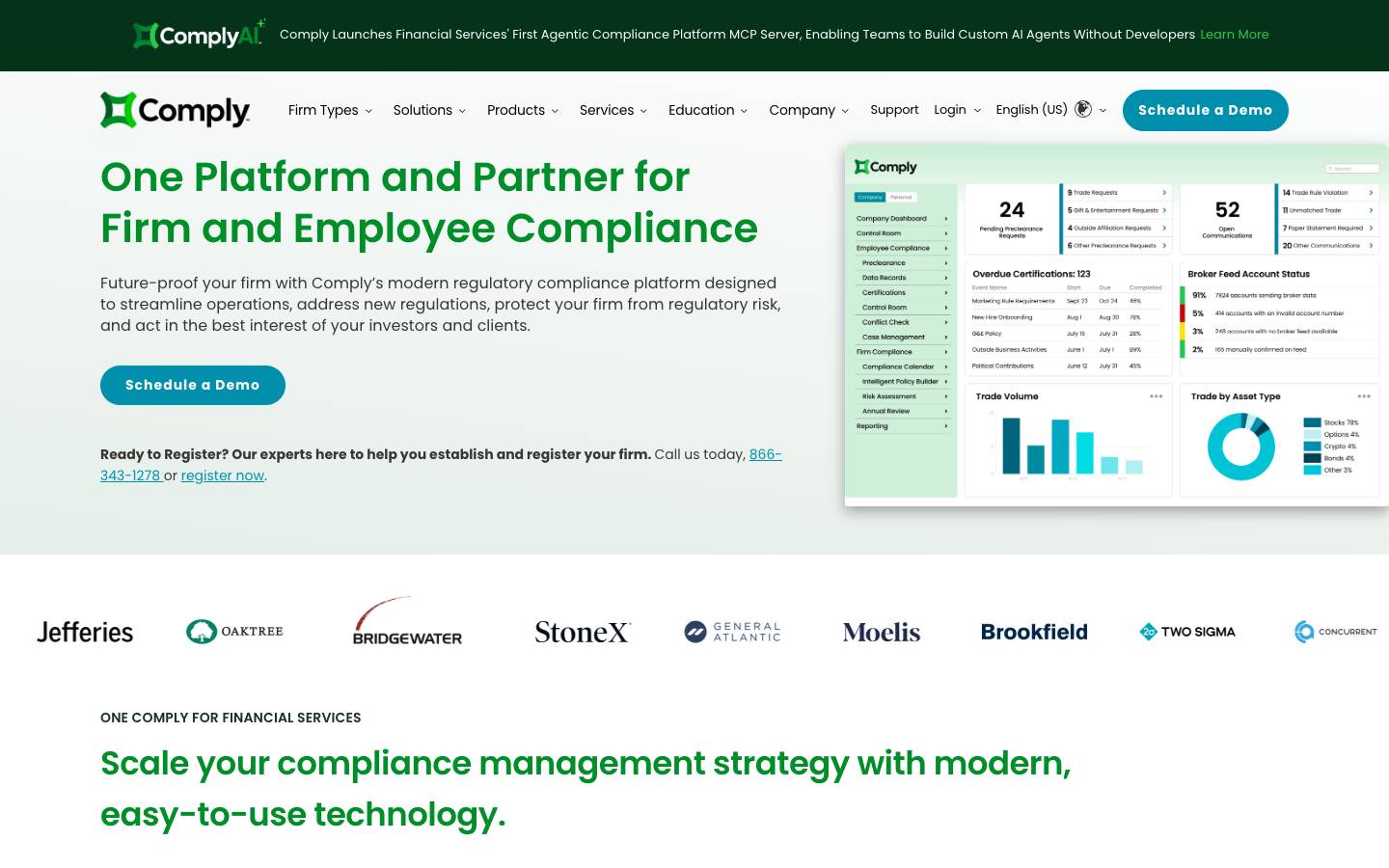Open the Concurrent logo
The width and height of the screenshot is (1389, 868).
(x=1336, y=632)
